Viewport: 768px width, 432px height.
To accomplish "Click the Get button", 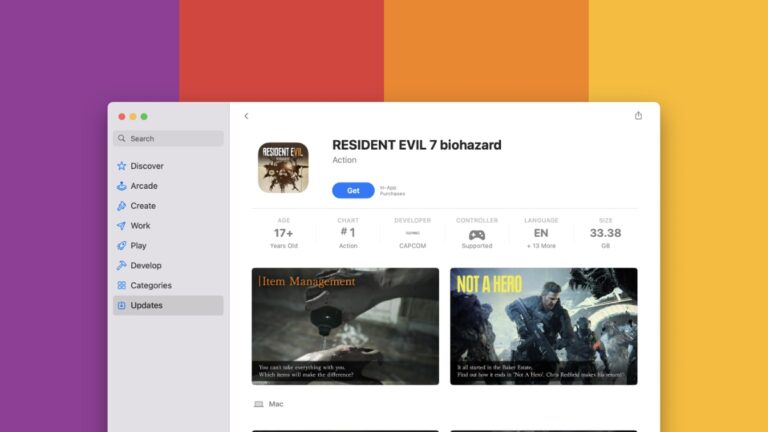I will [353, 191].
